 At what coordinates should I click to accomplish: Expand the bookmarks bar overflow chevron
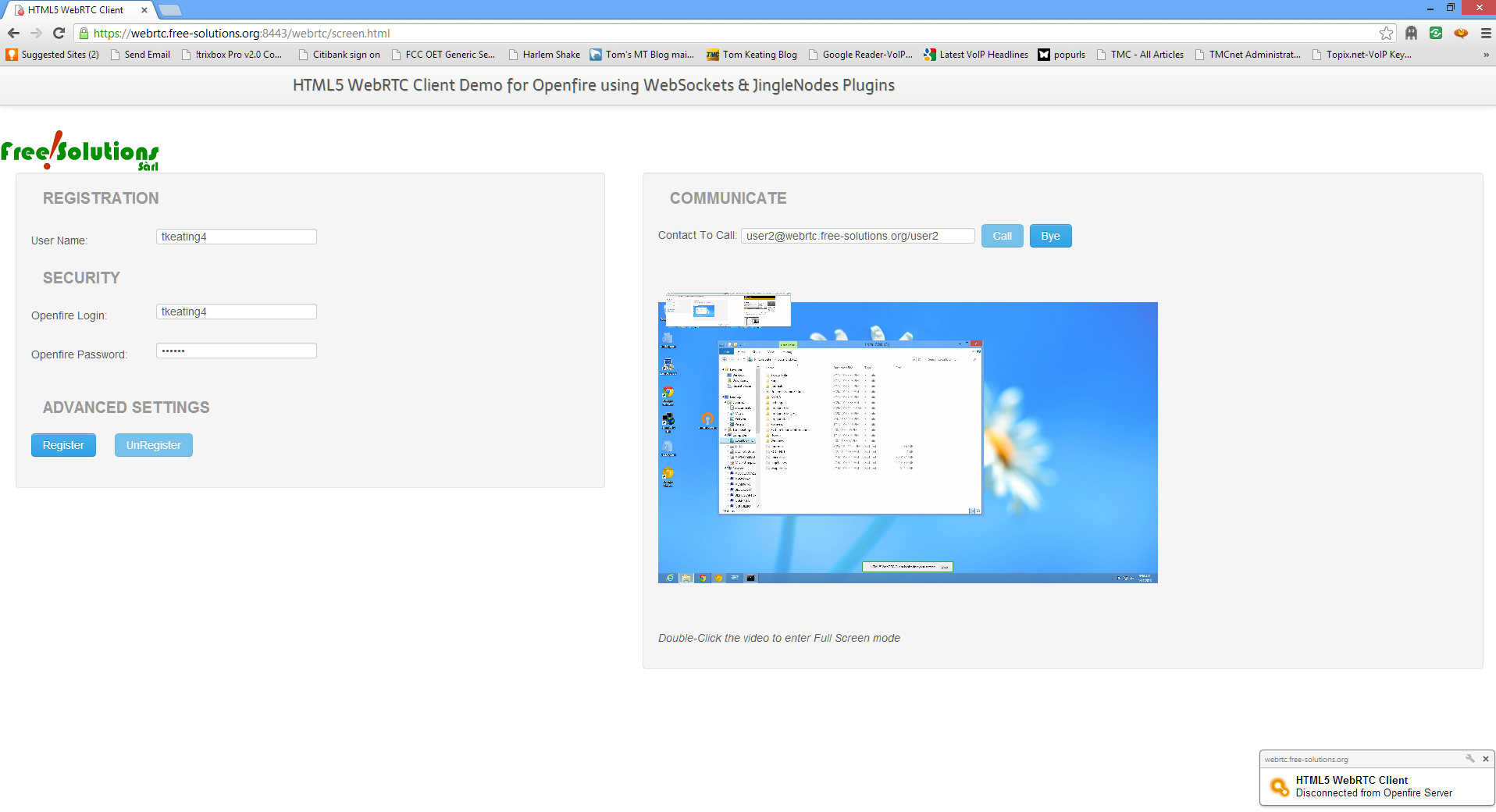pos(1486,55)
